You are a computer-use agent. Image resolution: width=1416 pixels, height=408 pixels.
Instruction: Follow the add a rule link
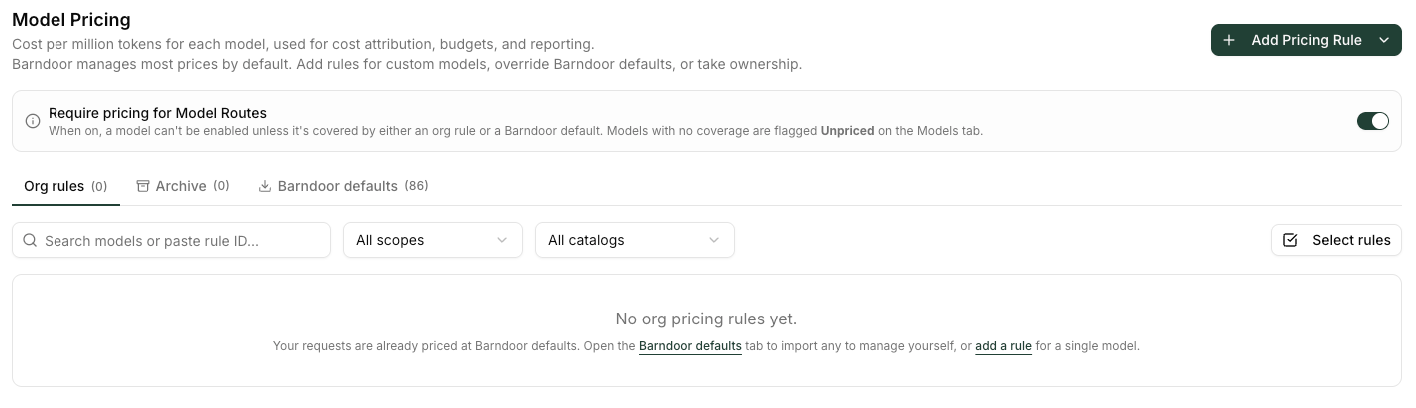[1003, 346]
